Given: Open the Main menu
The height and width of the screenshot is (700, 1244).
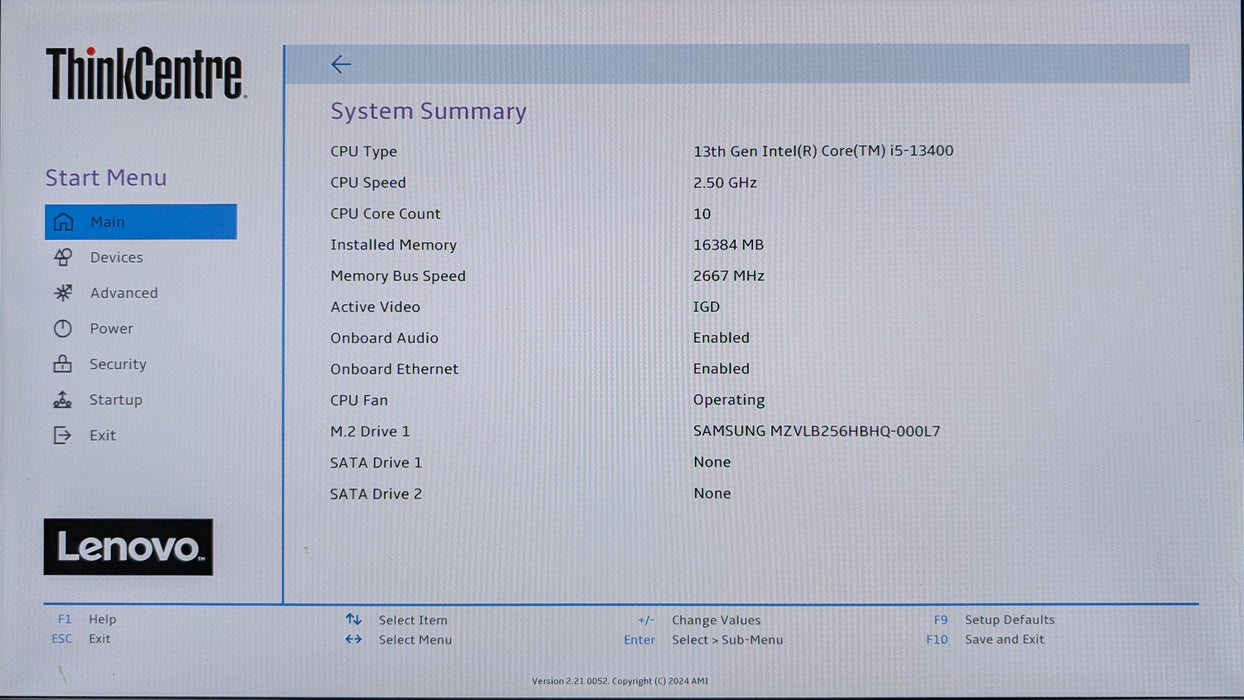Looking at the screenshot, I should coord(141,222).
